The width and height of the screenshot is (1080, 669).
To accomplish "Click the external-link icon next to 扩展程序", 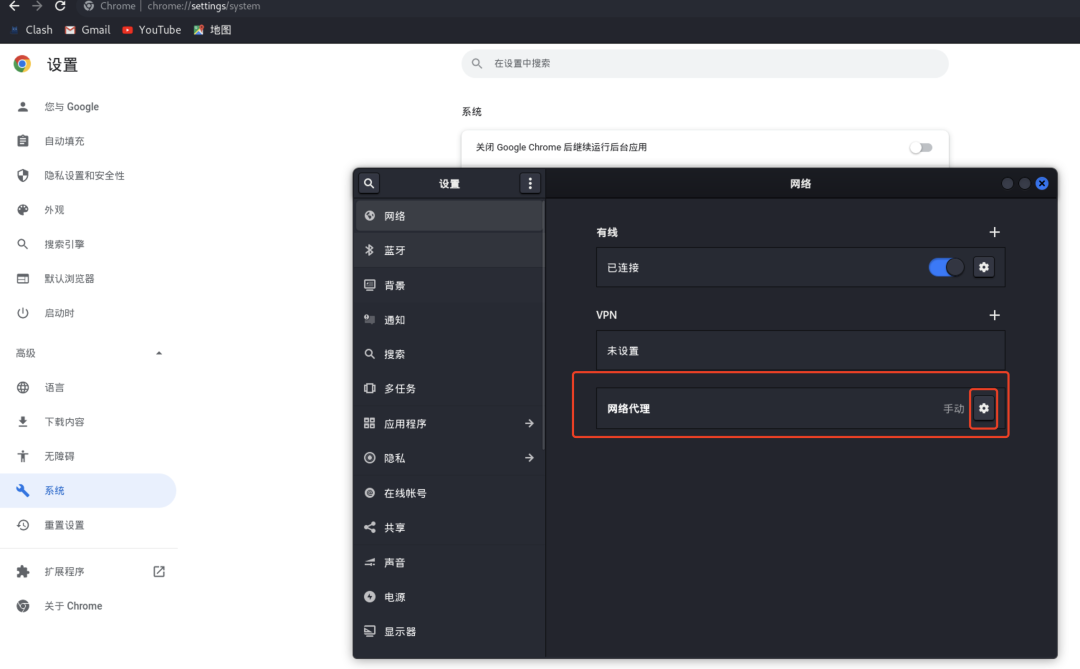I will (159, 572).
